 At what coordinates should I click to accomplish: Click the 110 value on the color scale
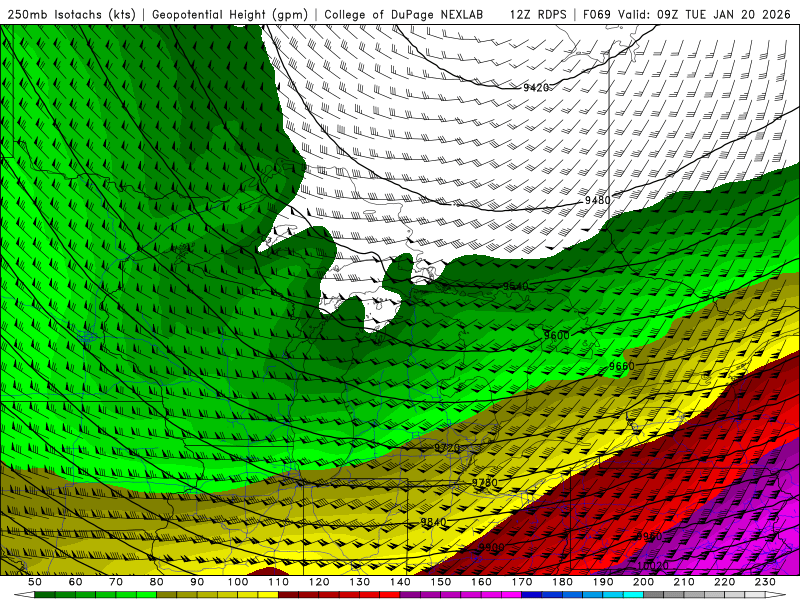[278, 582]
